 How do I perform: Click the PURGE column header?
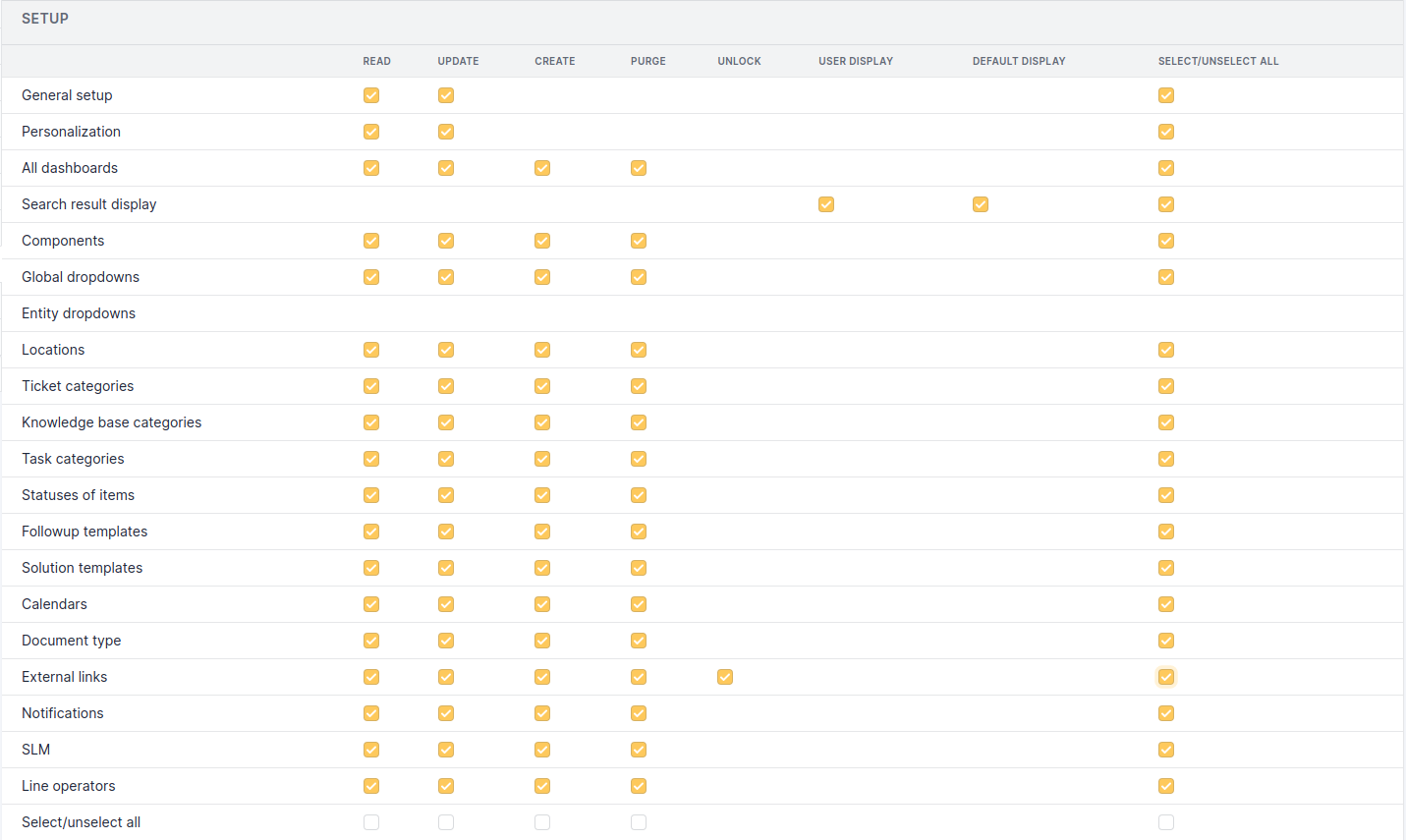648,61
